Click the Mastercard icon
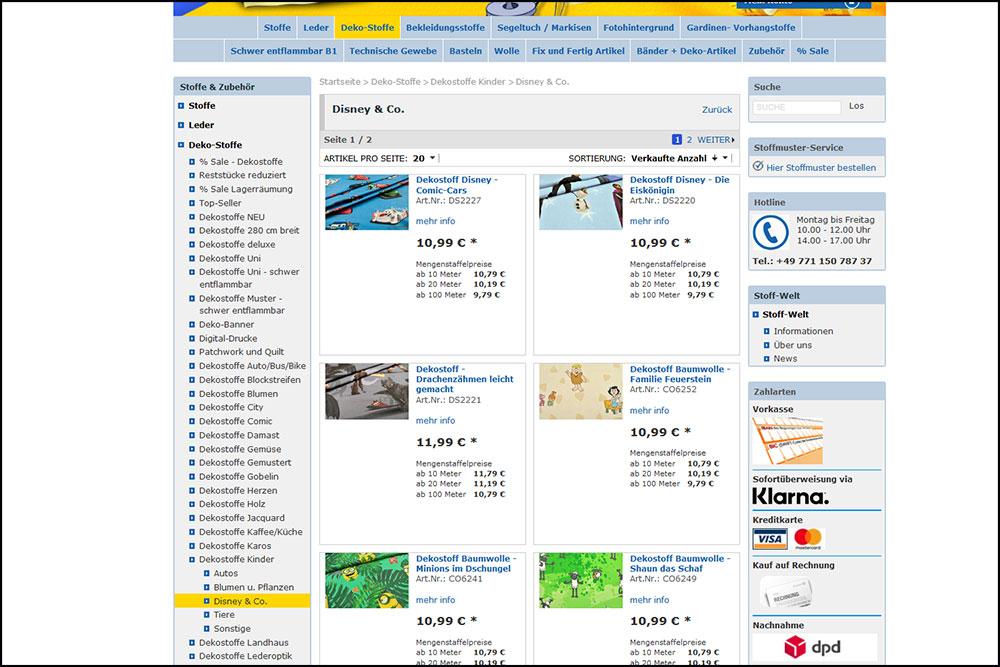 [x=808, y=539]
